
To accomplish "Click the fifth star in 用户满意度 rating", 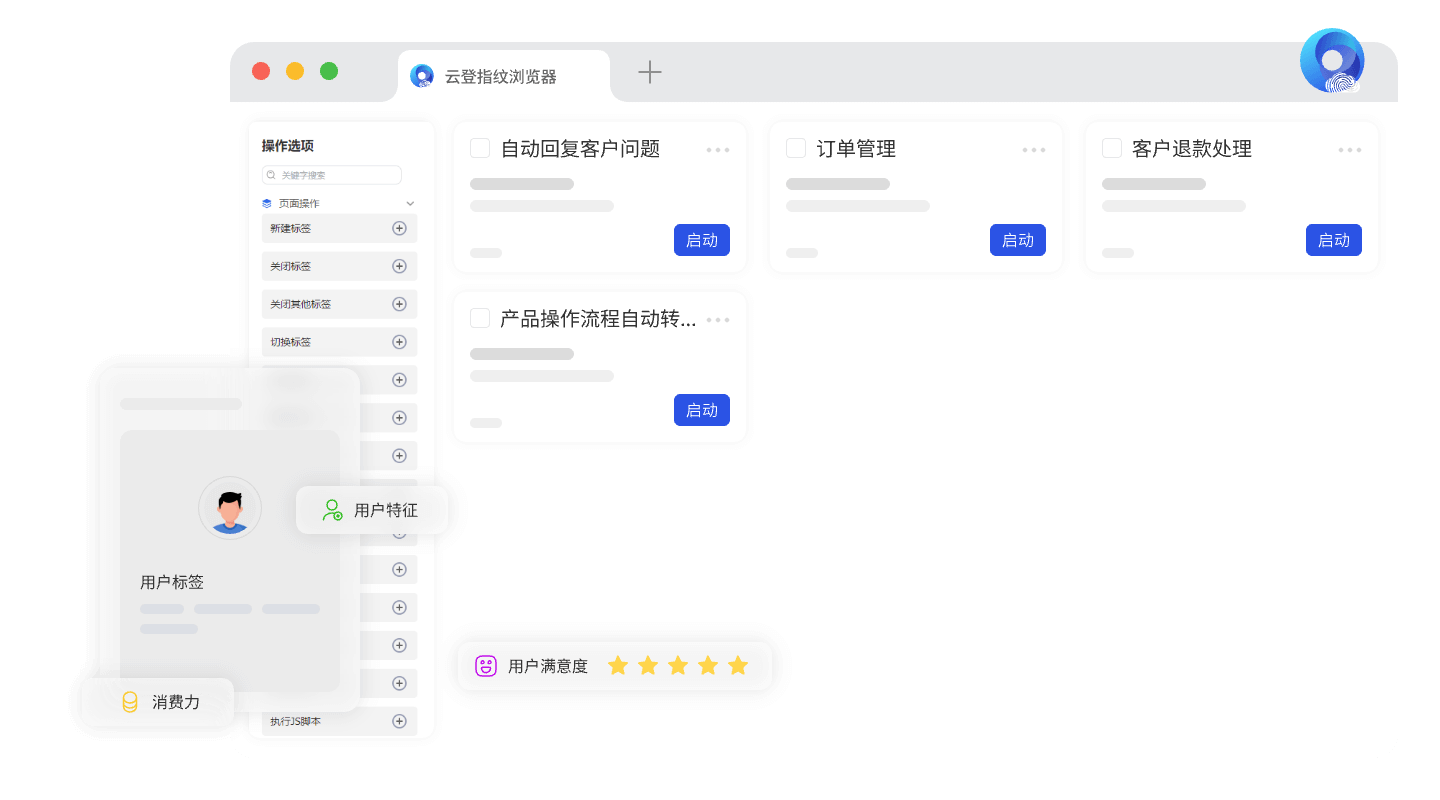I will 738,665.
